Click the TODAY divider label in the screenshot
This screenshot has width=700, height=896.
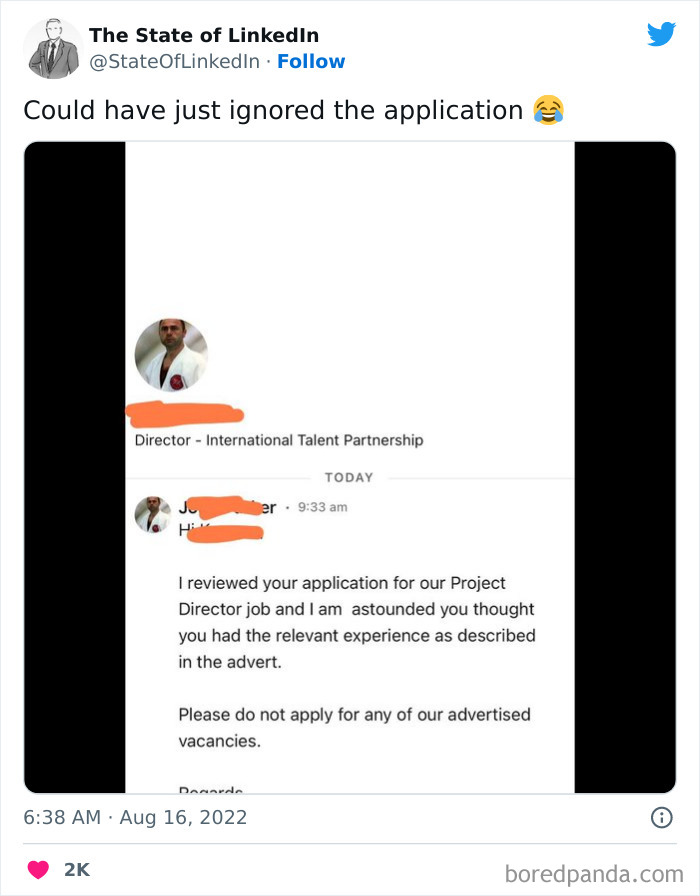[x=349, y=477]
